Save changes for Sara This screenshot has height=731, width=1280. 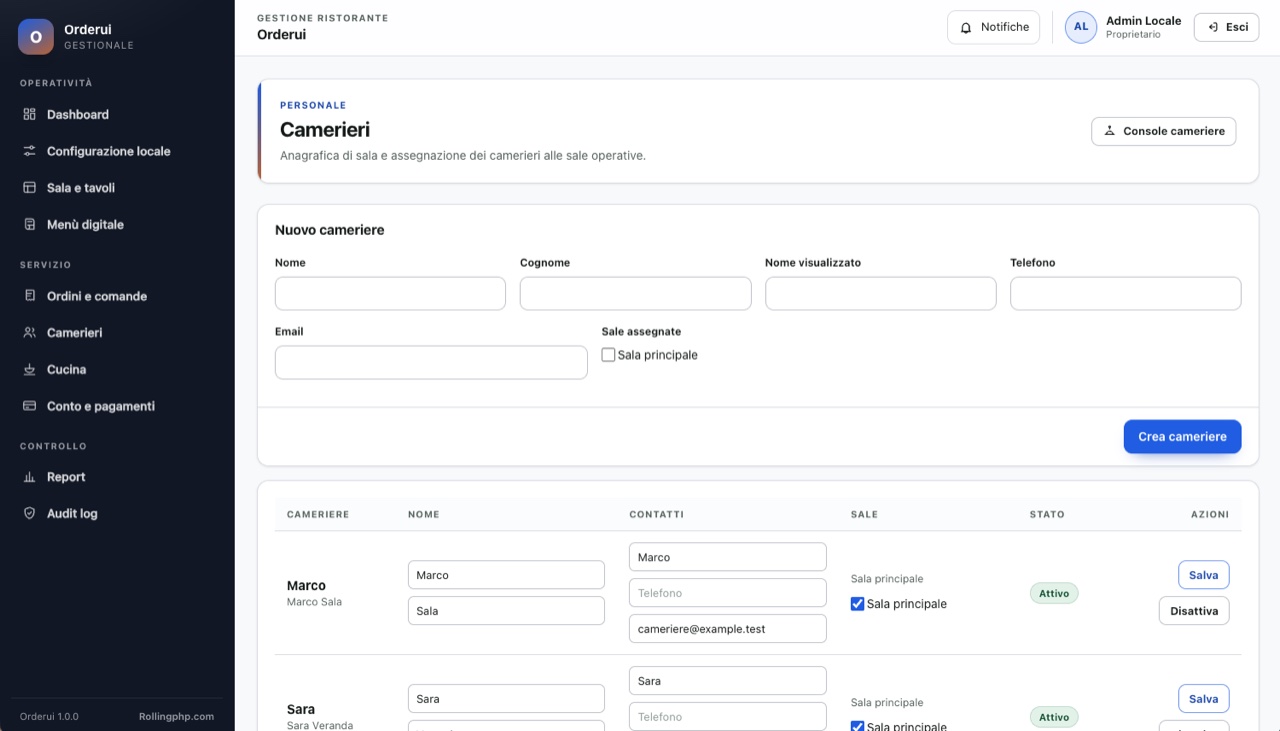coord(1203,699)
